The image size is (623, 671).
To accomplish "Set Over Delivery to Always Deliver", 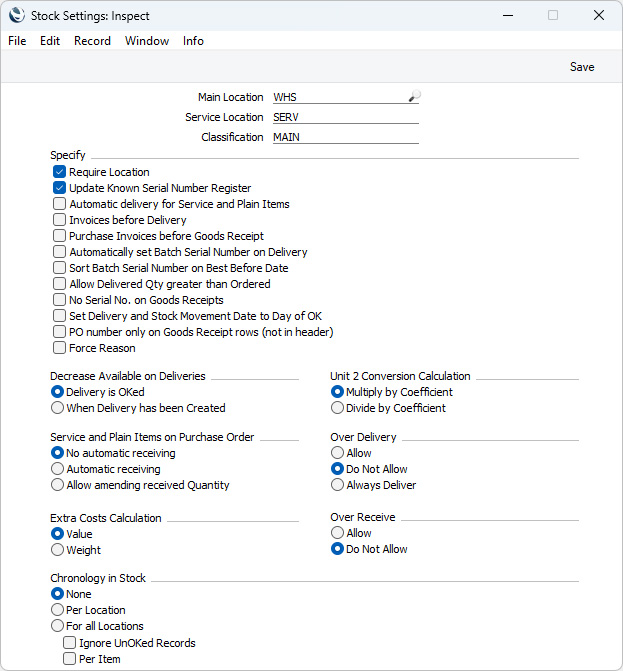I will 337,485.
